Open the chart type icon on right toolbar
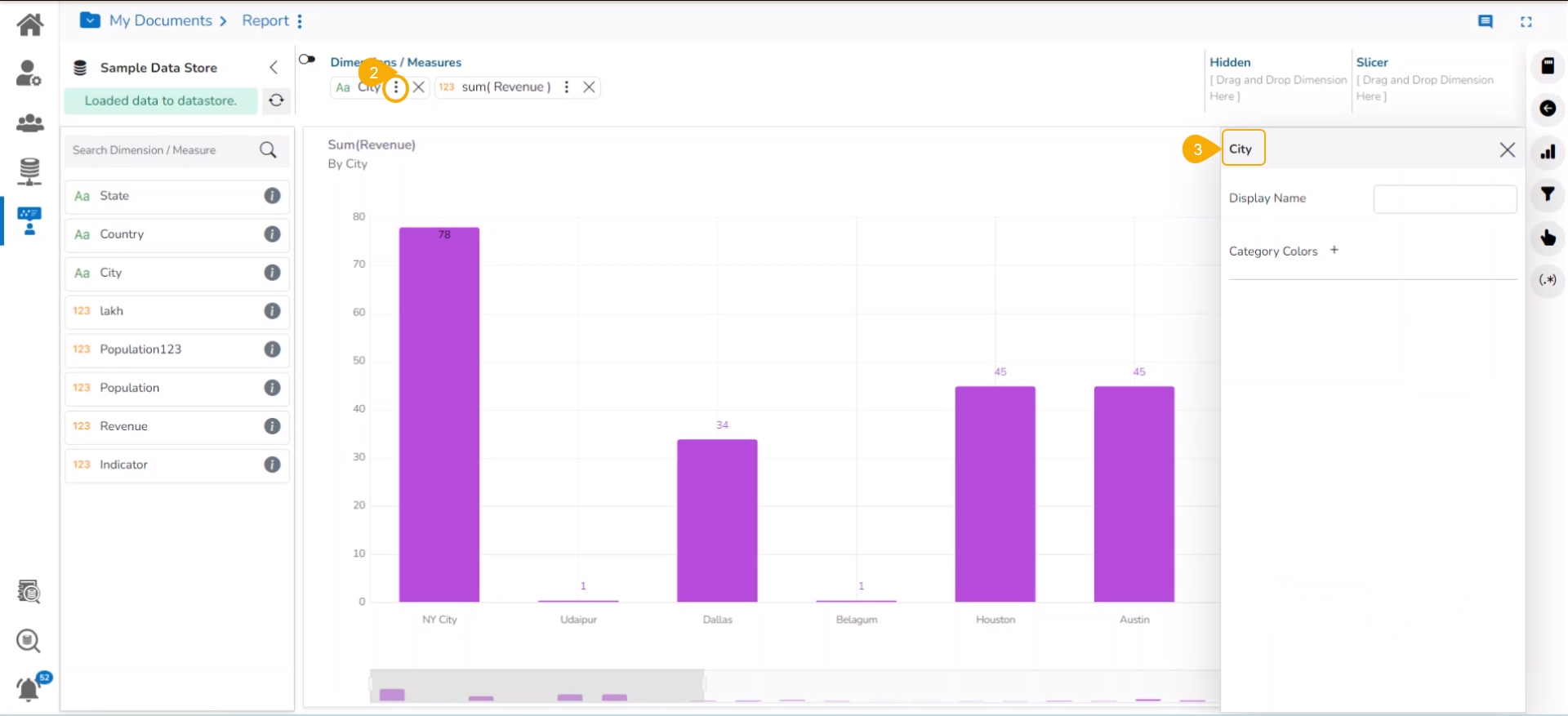Screen dimensions: 1568x716 click(x=1547, y=152)
